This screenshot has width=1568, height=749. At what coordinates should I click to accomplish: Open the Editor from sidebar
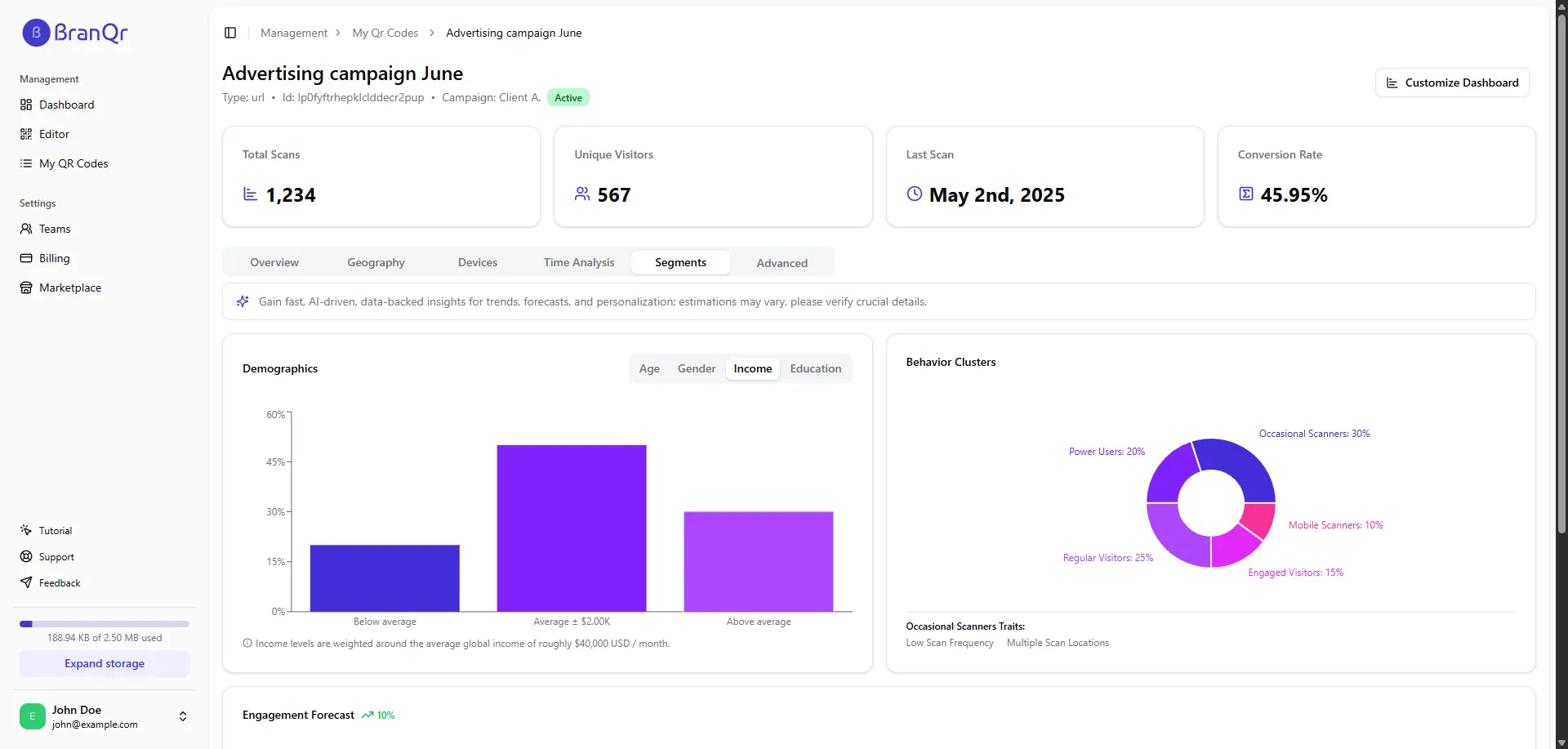tap(54, 134)
